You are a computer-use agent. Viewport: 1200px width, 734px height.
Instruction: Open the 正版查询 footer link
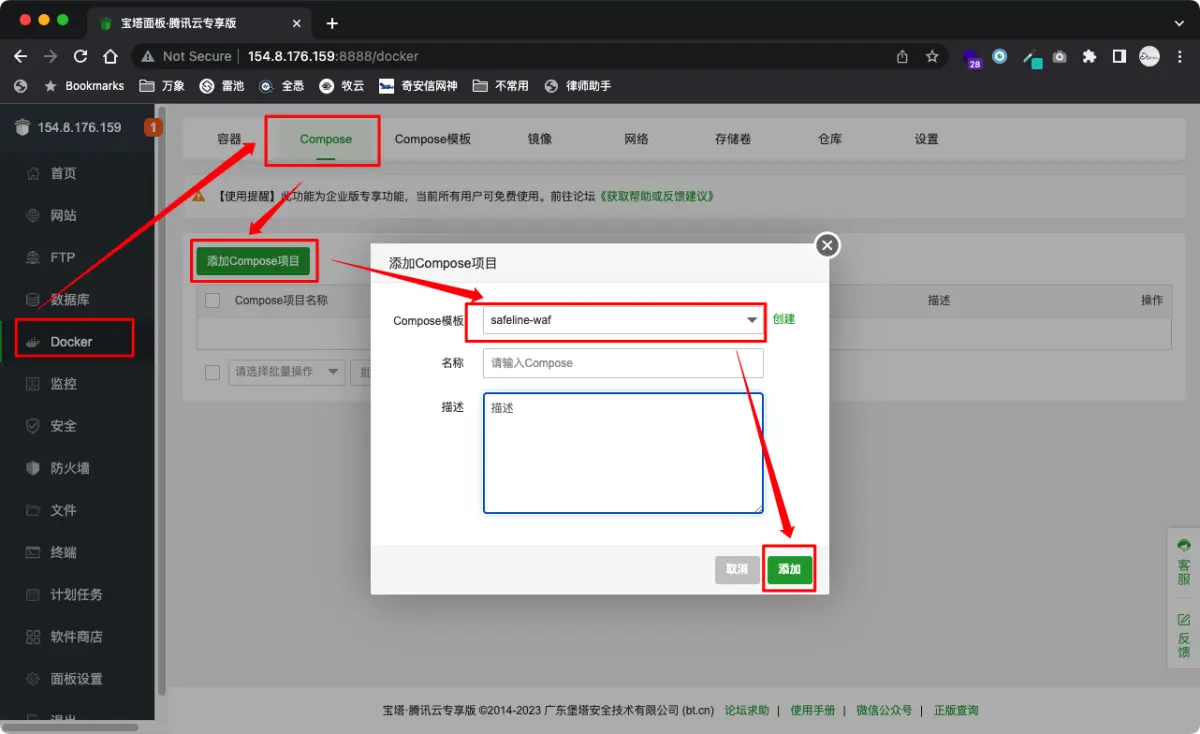coord(956,710)
